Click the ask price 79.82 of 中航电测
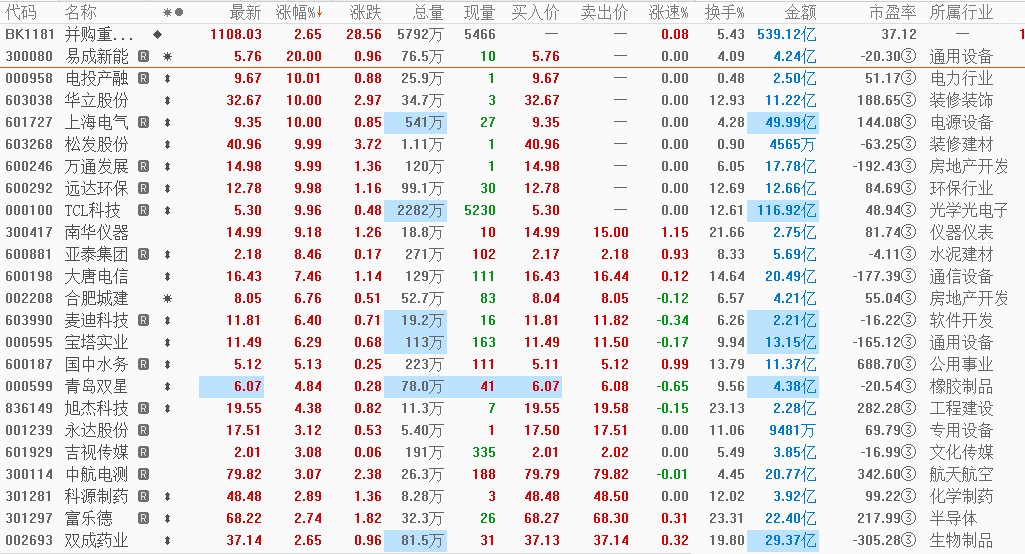Screen dimensions: 1025x554 pyautogui.click(x=611, y=474)
